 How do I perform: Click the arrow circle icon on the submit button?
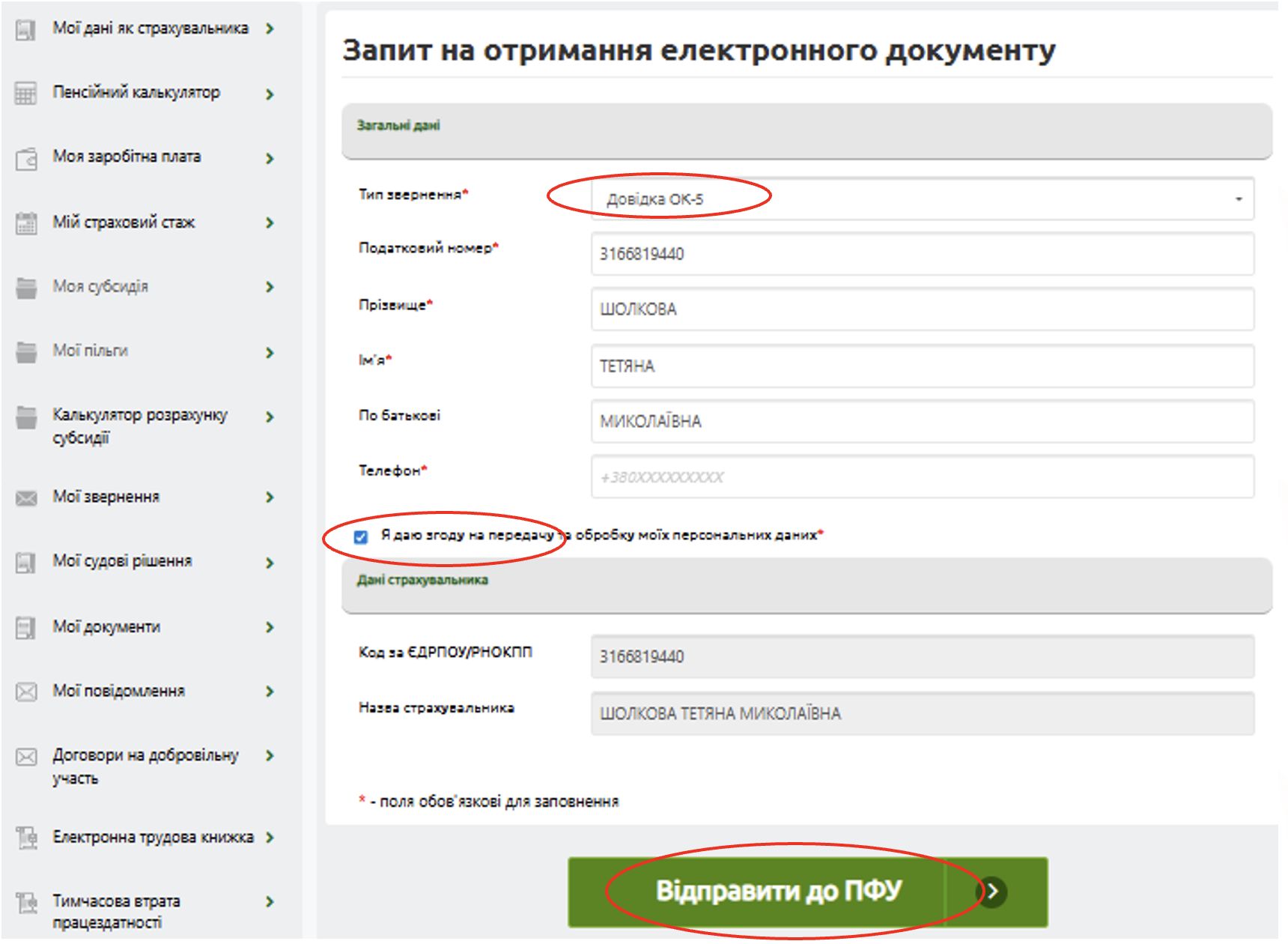993,892
